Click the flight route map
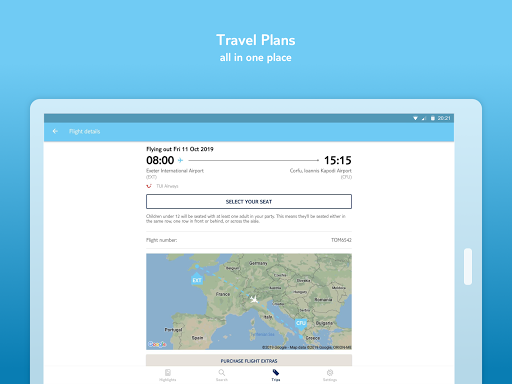This screenshot has height=384, width=512. 249,302
